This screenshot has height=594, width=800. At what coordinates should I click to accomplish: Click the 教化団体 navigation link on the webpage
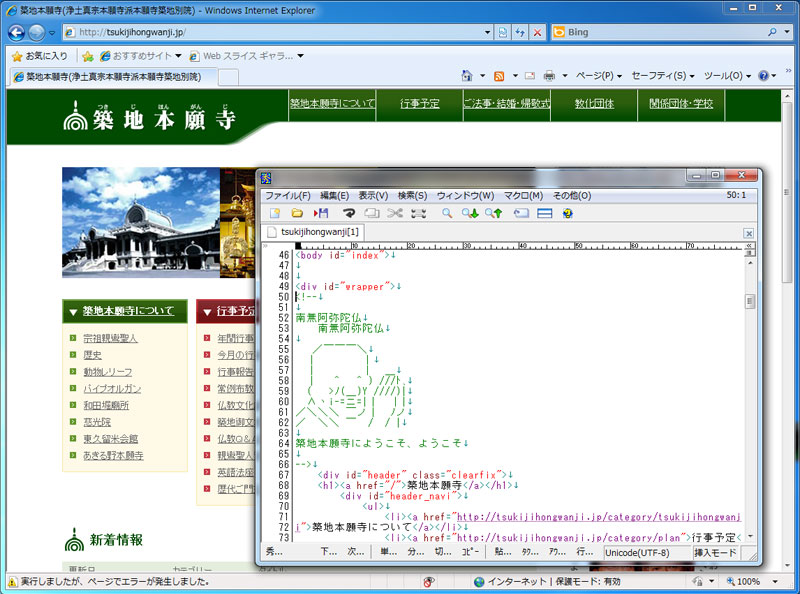coord(594,104)
